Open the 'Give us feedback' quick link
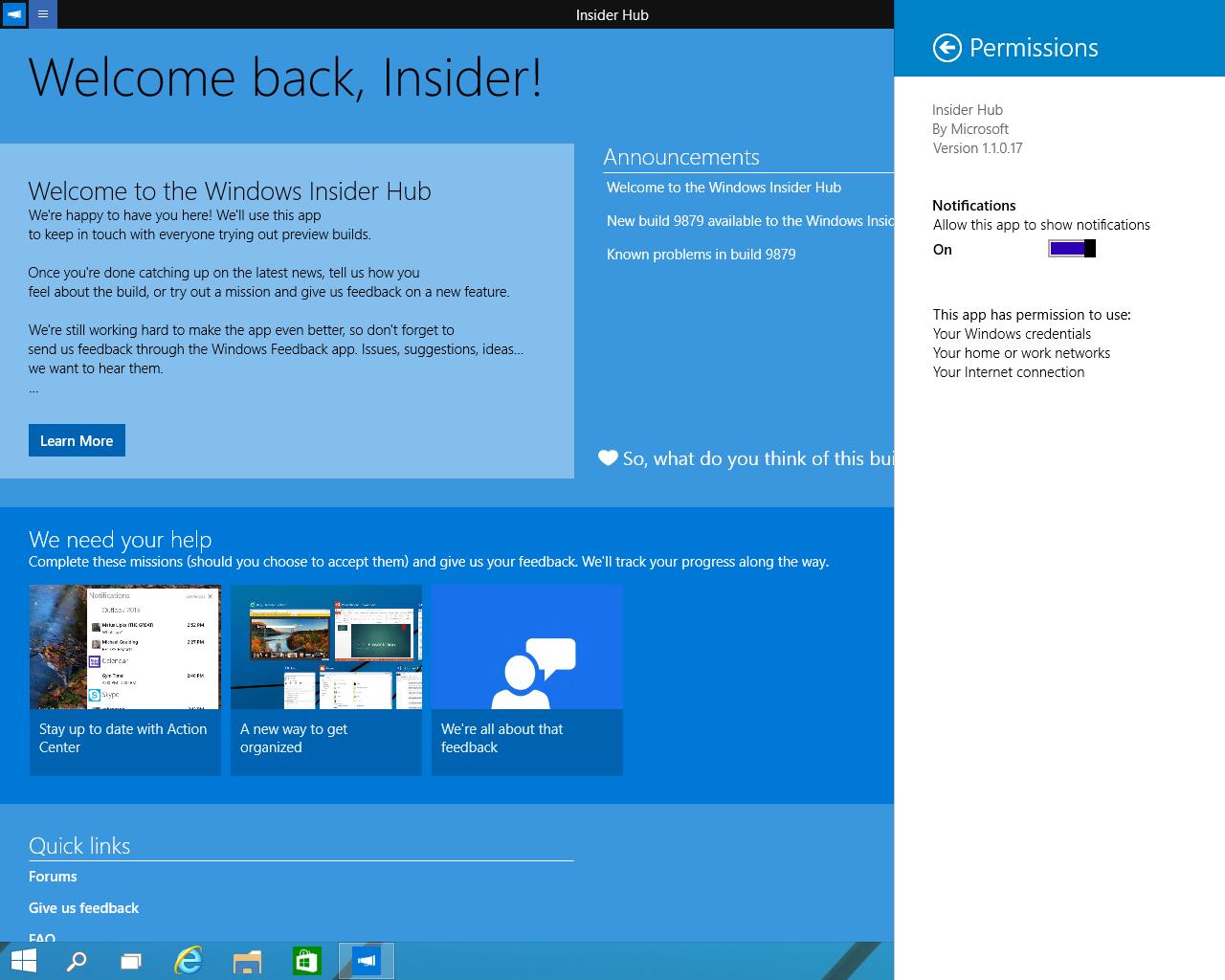This screenshot has height=980, width=1225. point(83,908)
